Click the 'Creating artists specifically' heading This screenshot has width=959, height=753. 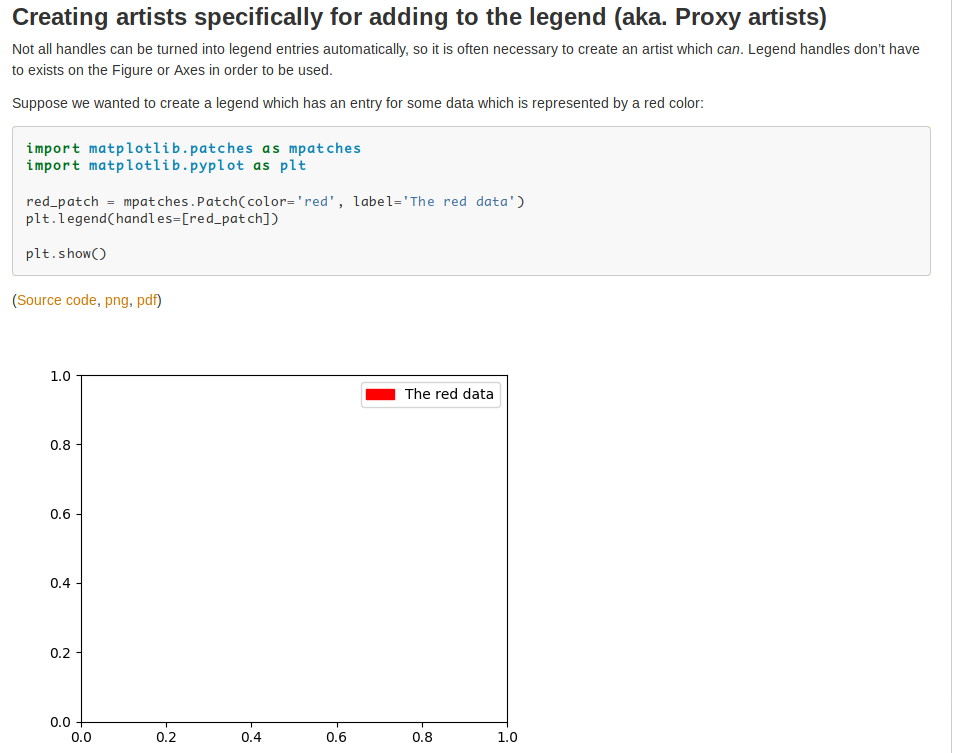(419, 18)
